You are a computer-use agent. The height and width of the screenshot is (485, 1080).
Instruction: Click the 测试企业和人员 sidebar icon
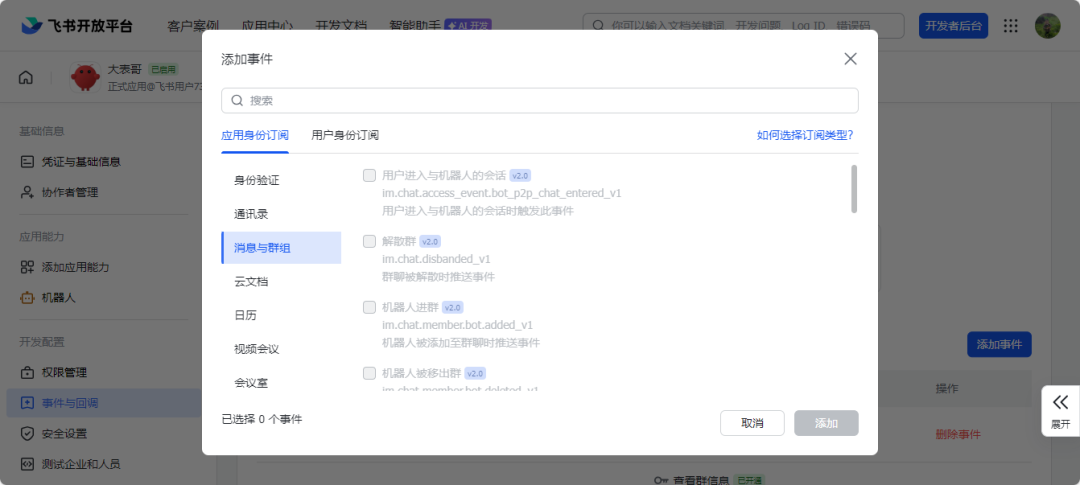pos(27,464)
